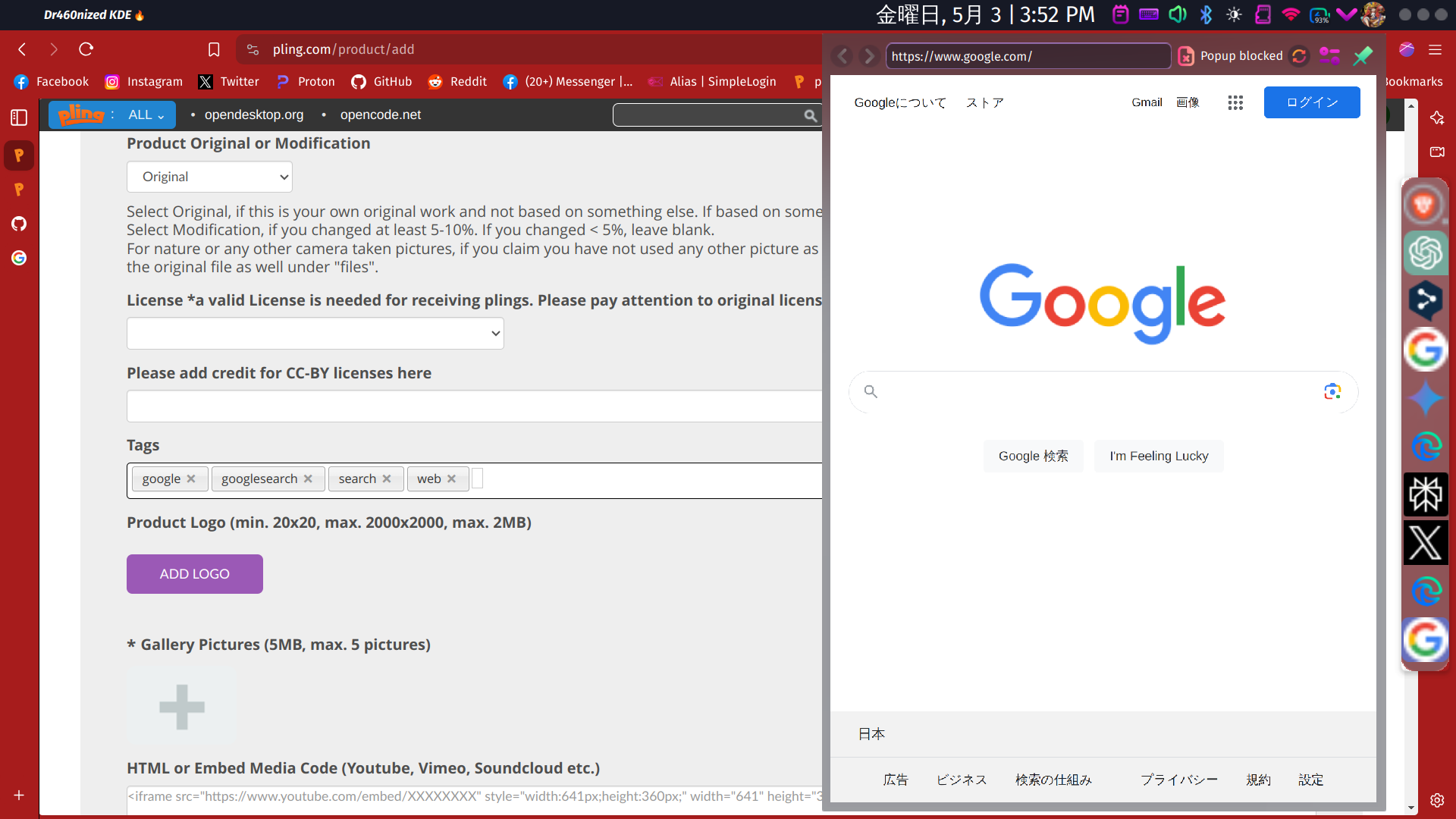Image resolution: width=1456 pixels, height=819 pixels.
Task: Open the GitHub bookmark
Action: [x=381, y=82]
